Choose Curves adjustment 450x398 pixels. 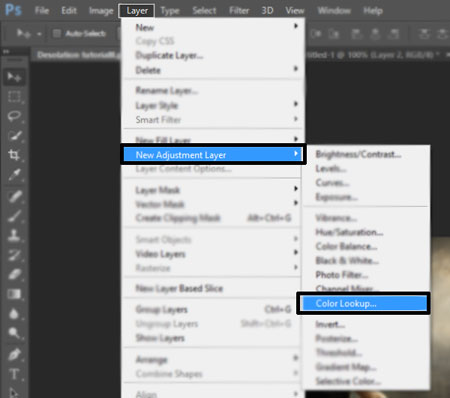[366, 183]
